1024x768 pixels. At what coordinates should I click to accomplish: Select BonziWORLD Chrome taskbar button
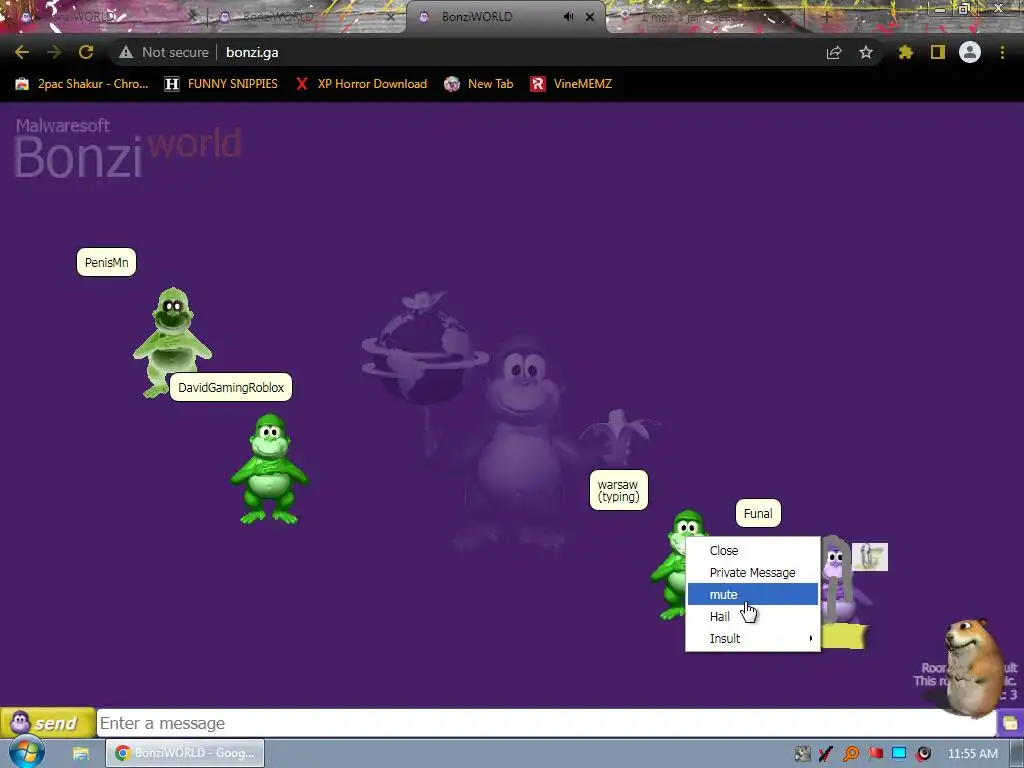[x=185, y=753]
